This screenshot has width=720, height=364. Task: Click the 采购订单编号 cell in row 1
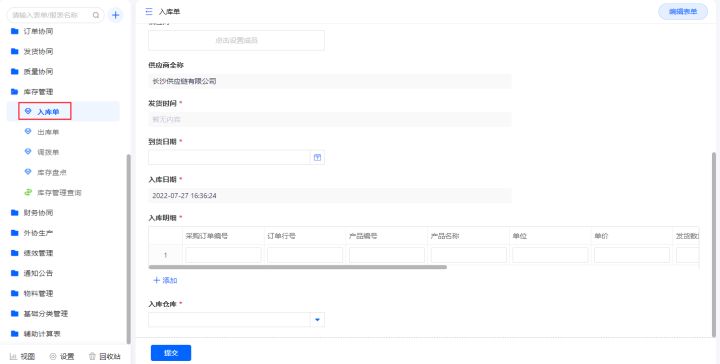pyautogui.click(x=223, y=255)
